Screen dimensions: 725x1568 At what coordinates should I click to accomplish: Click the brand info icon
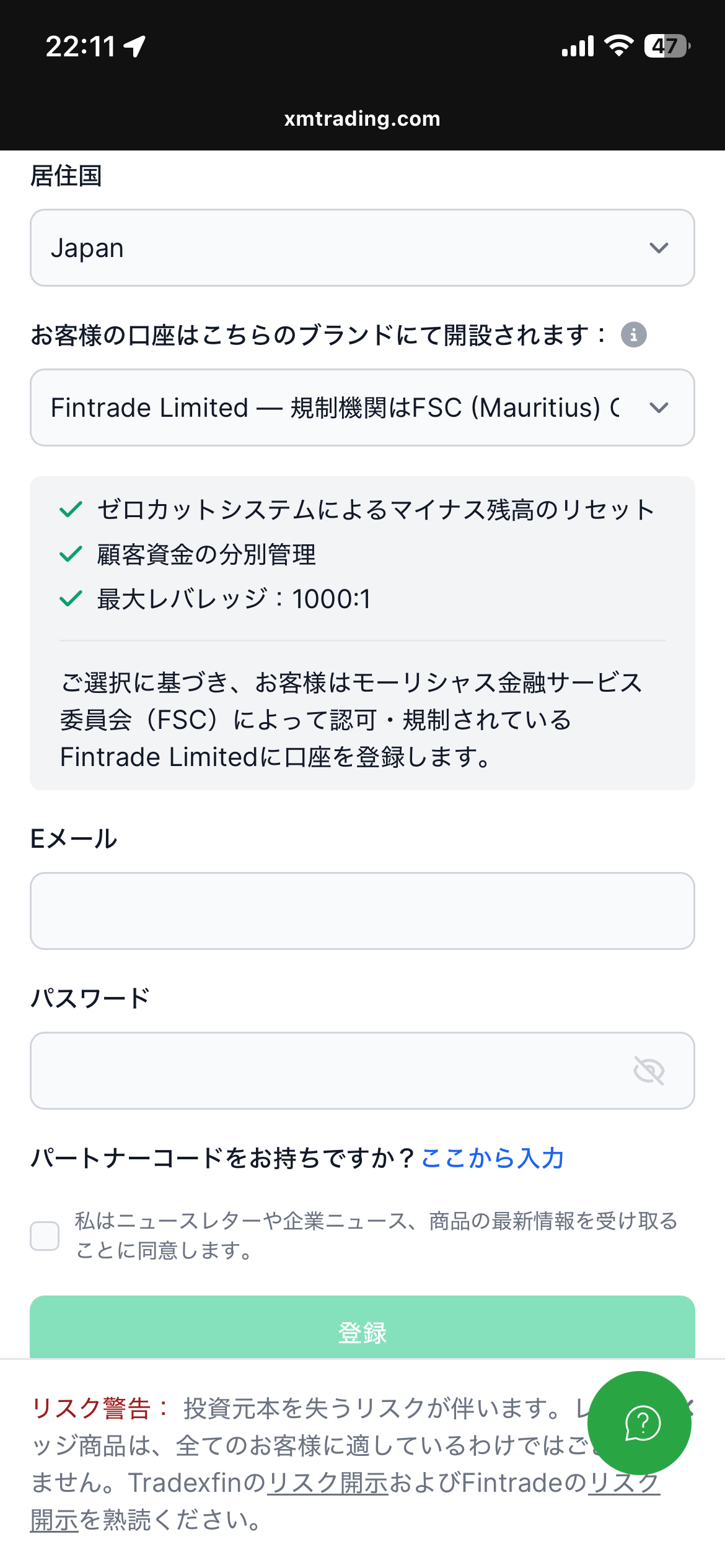click(x=633, y=335)
